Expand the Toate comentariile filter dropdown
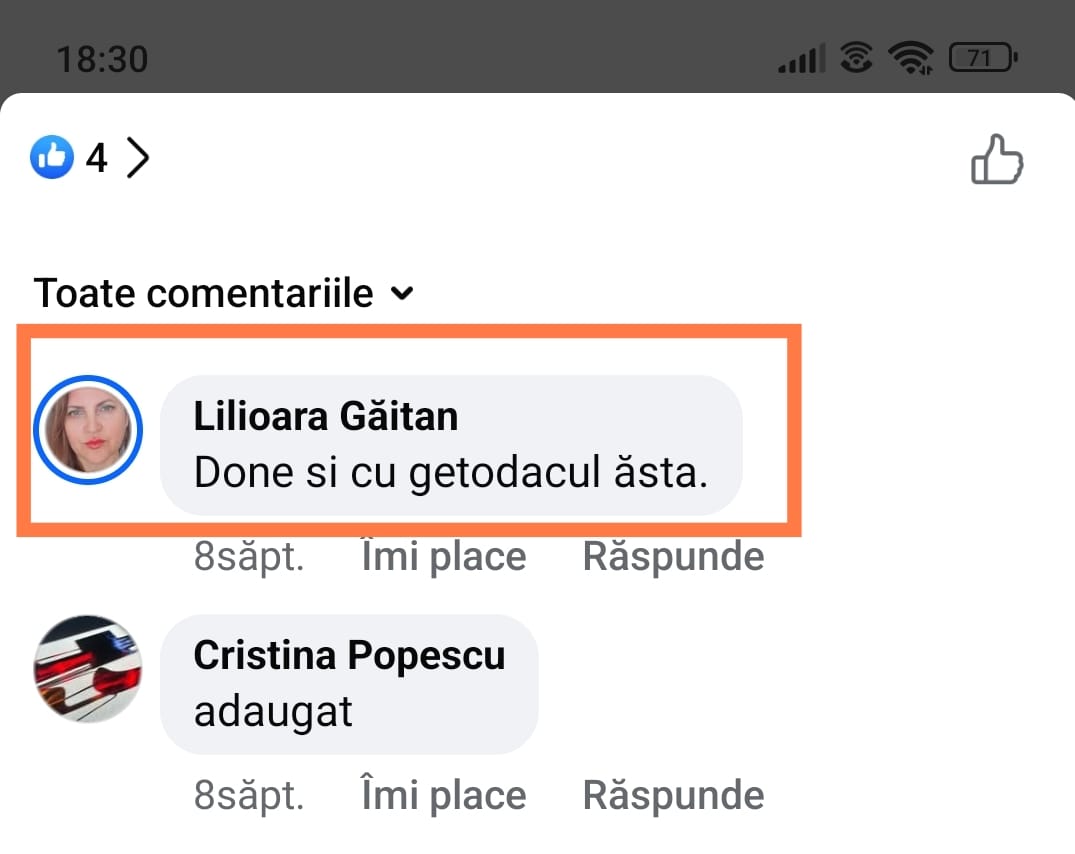 224,293
